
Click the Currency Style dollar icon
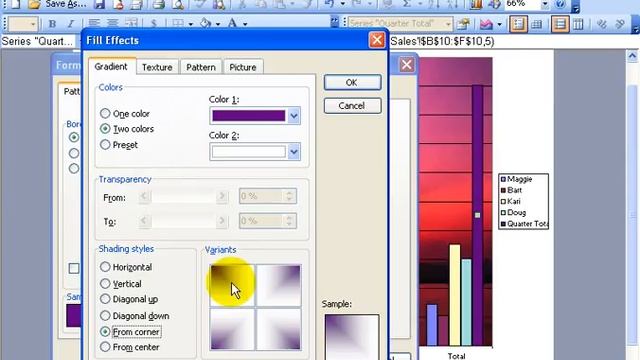(153, 24)
